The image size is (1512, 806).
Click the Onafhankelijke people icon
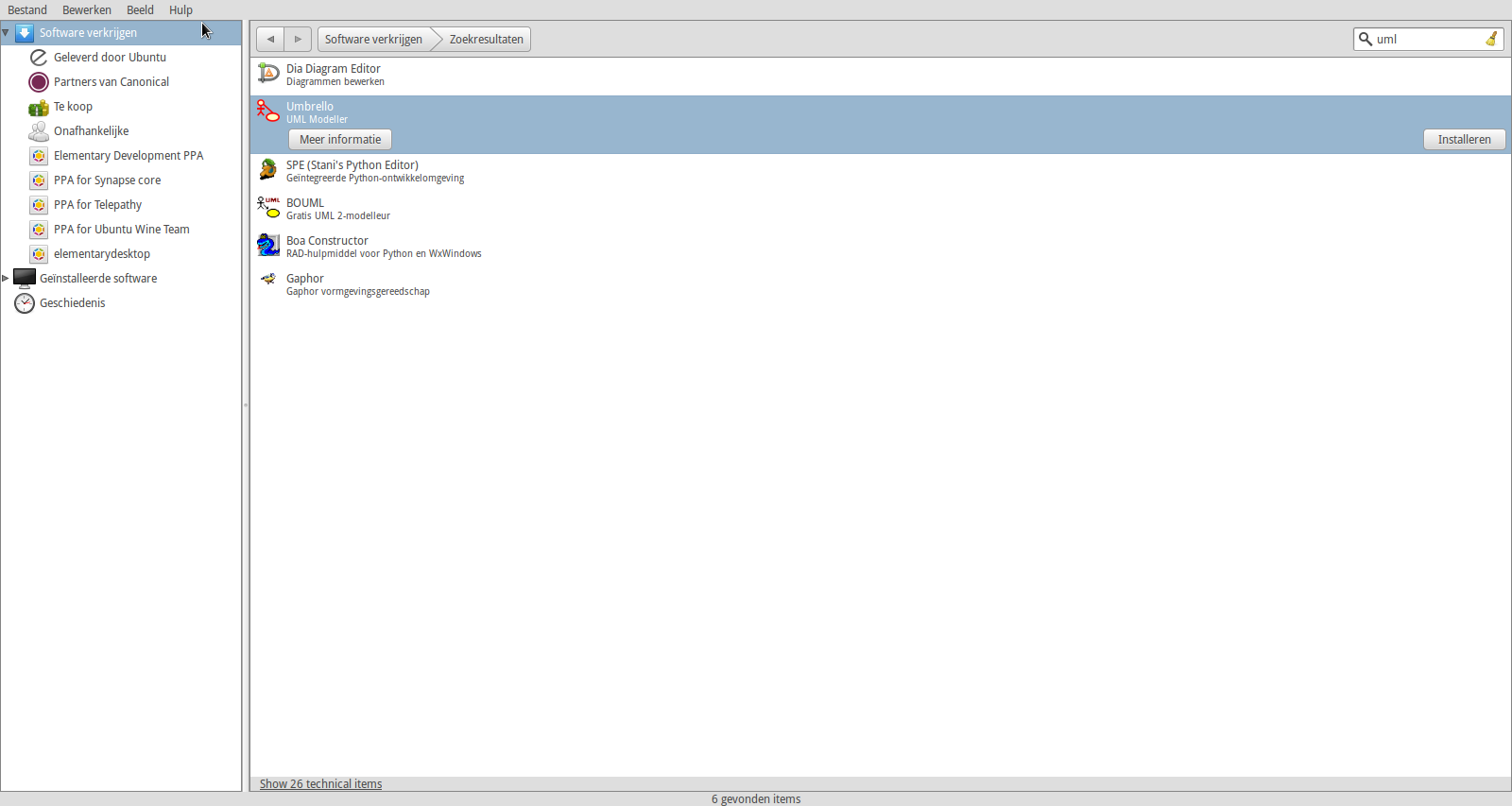39,131
